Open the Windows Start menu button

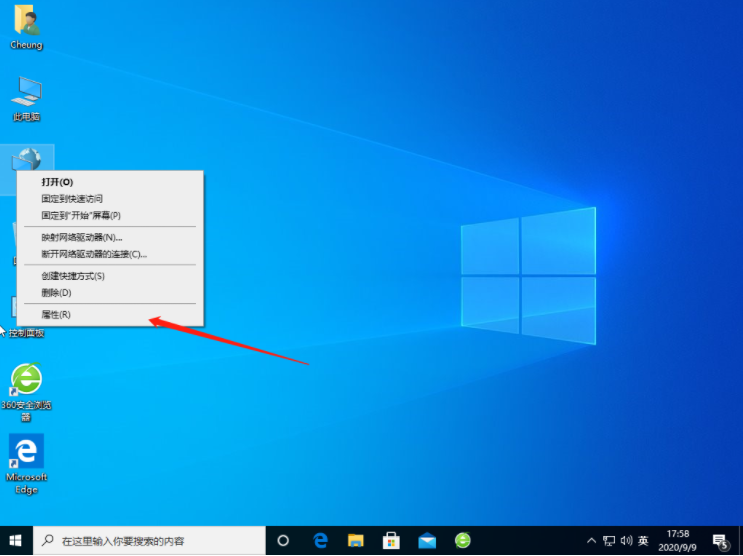(x=16, y=540)
